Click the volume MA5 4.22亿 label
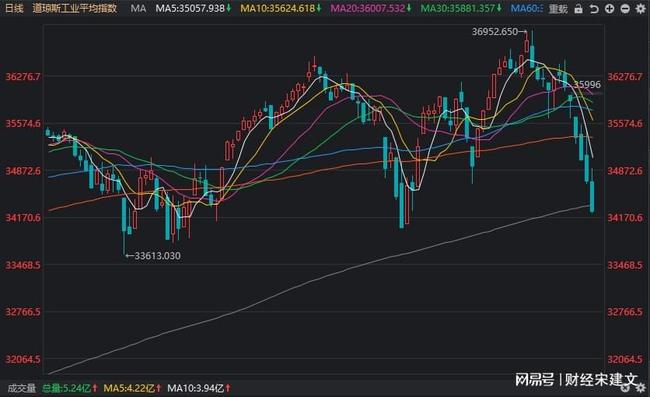This screenshot has width=650, height=397. (x=132, y=388)
